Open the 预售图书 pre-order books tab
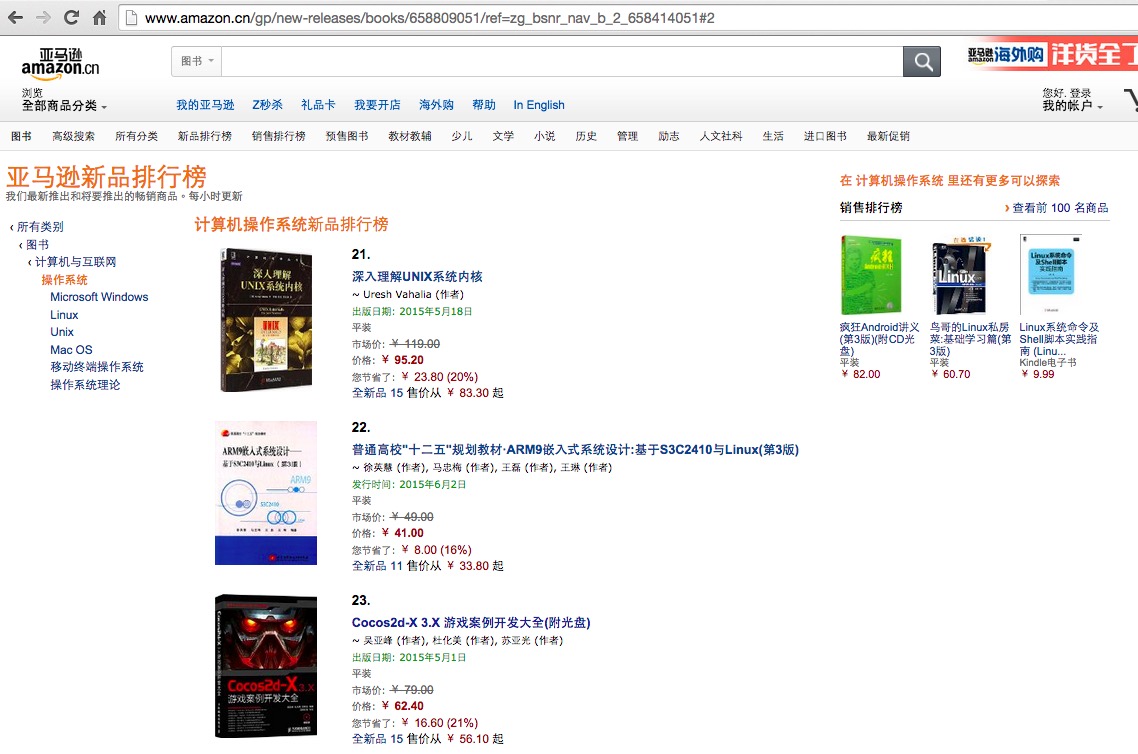Viewport: 1138px width, 754px height. [x=347, y=136]
